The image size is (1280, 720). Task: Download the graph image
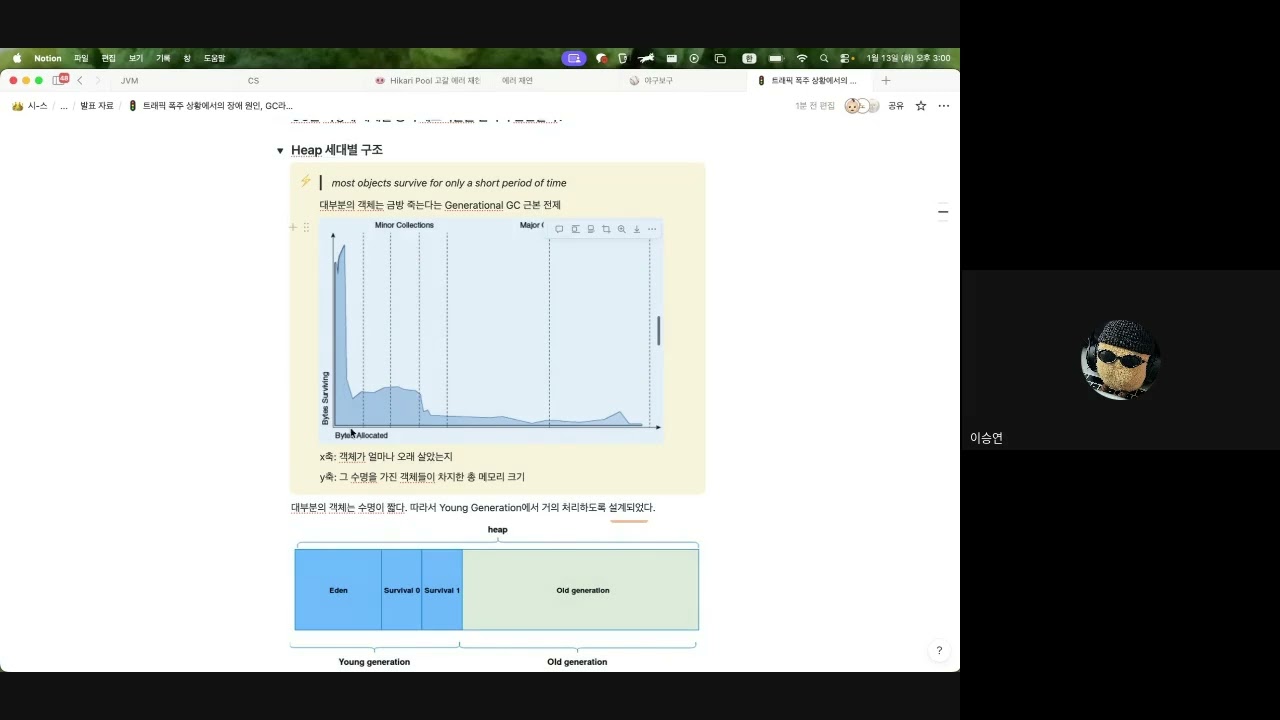[637, 229]
